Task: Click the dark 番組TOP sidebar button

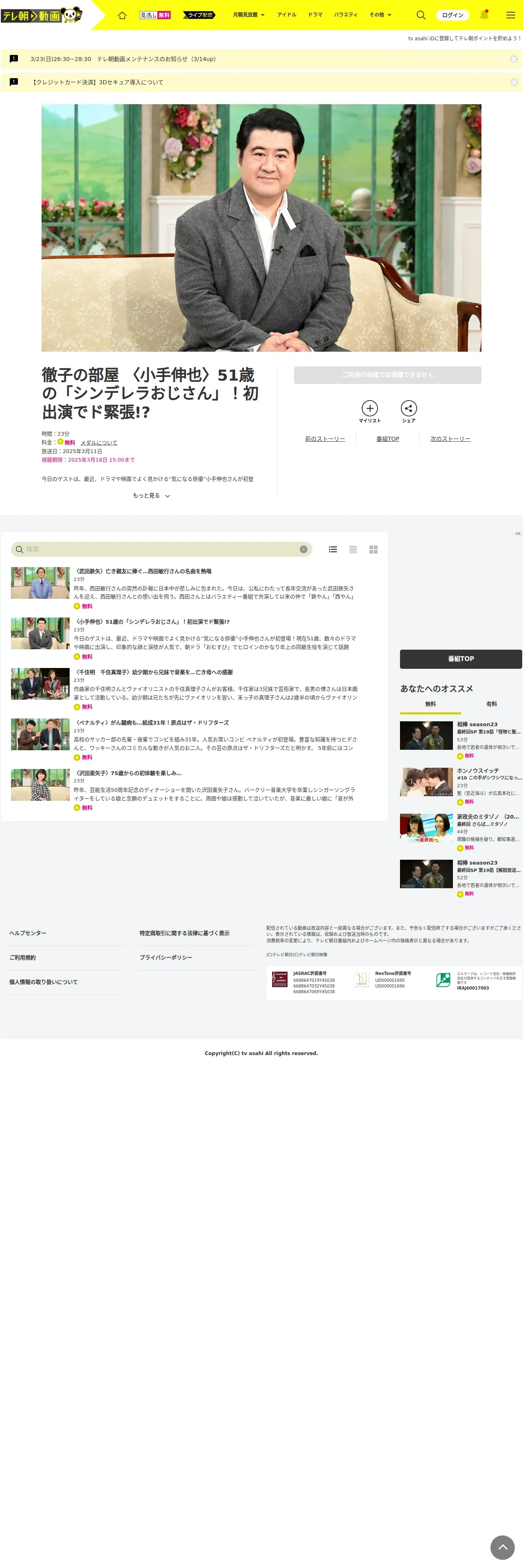Action: click(x=461, y=659)
